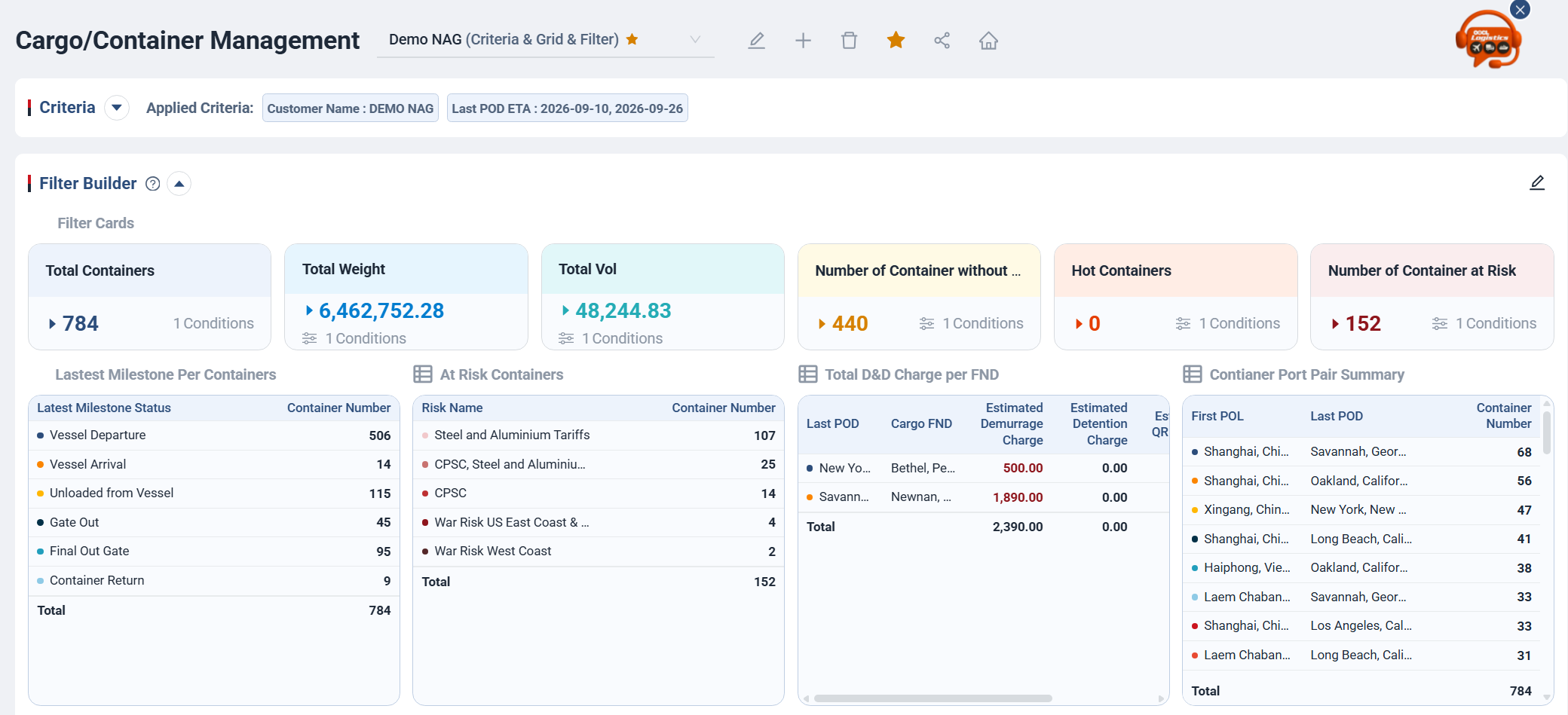1568x715 pixels.
Task: Expand Total Weight 6,462,752.28 value
Action: click(x=375, y=310)
